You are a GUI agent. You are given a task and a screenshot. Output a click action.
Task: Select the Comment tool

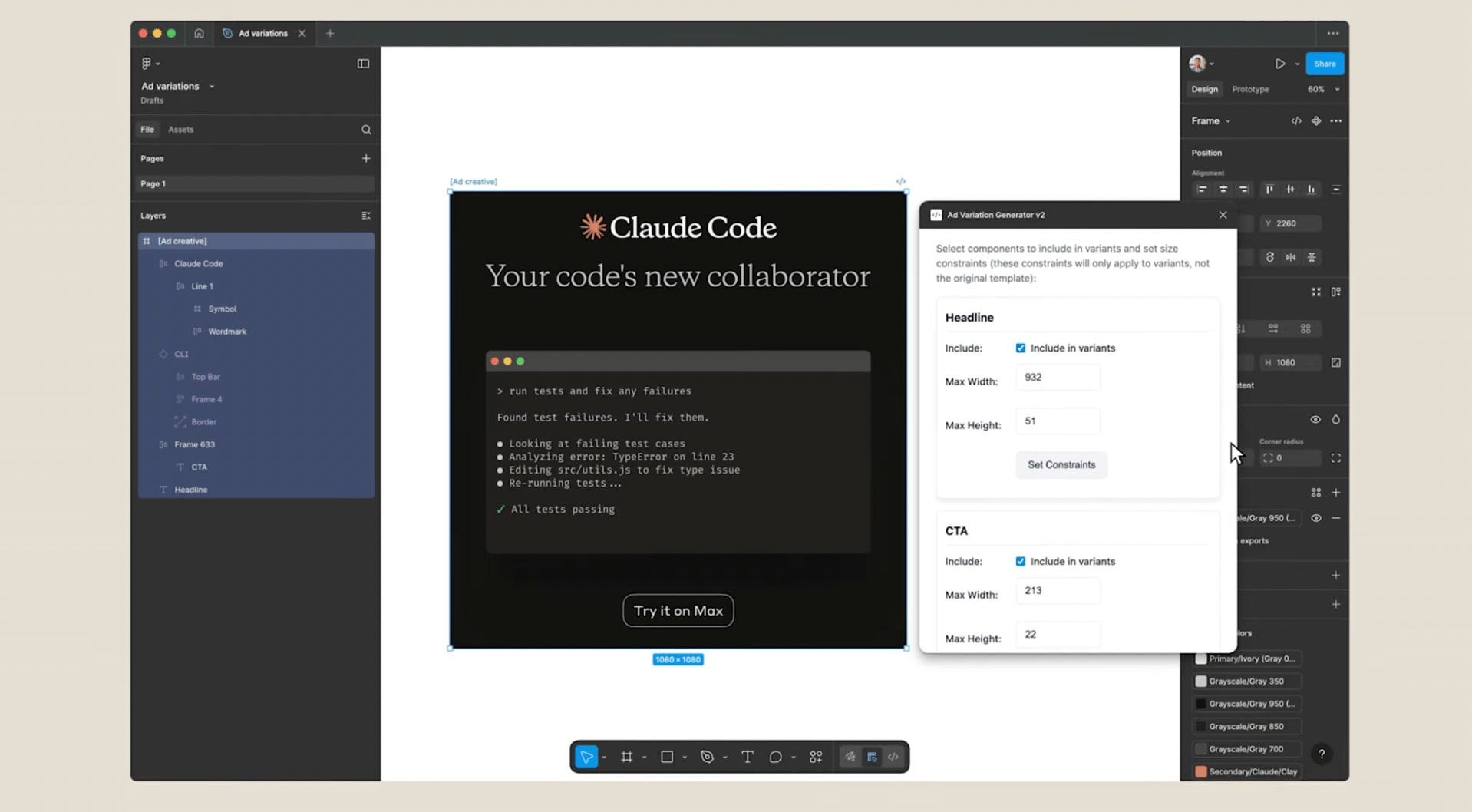[x=776, y=758]
